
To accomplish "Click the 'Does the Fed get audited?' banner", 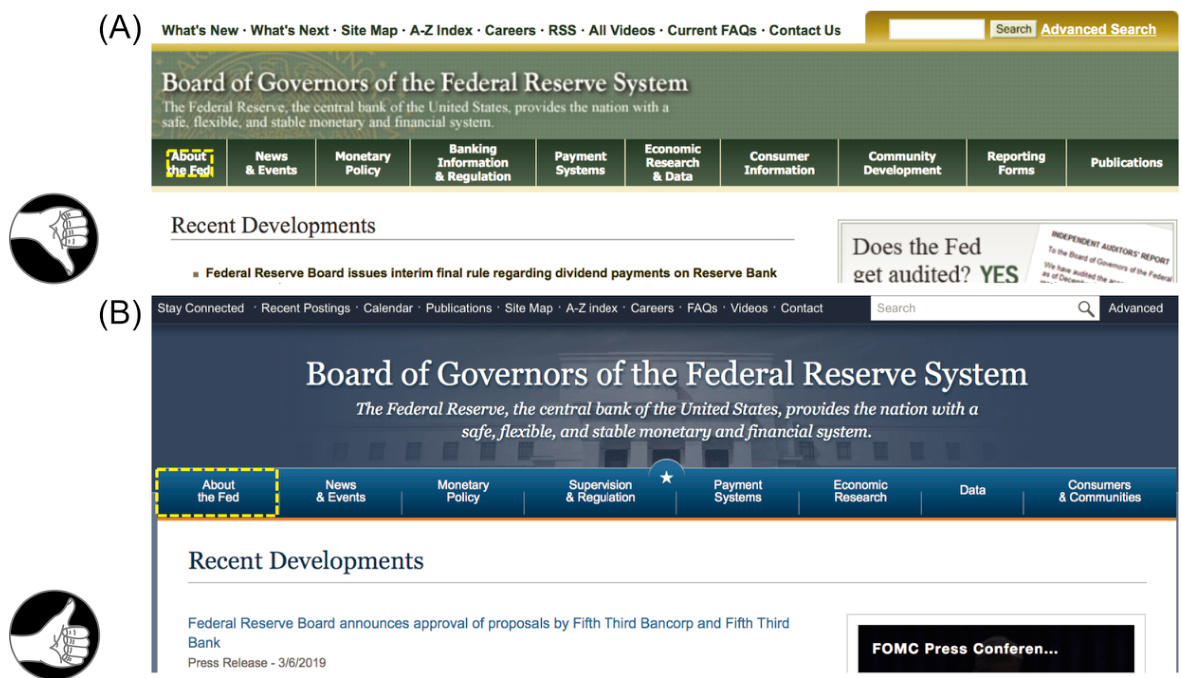I will [x=1007, y=252].
